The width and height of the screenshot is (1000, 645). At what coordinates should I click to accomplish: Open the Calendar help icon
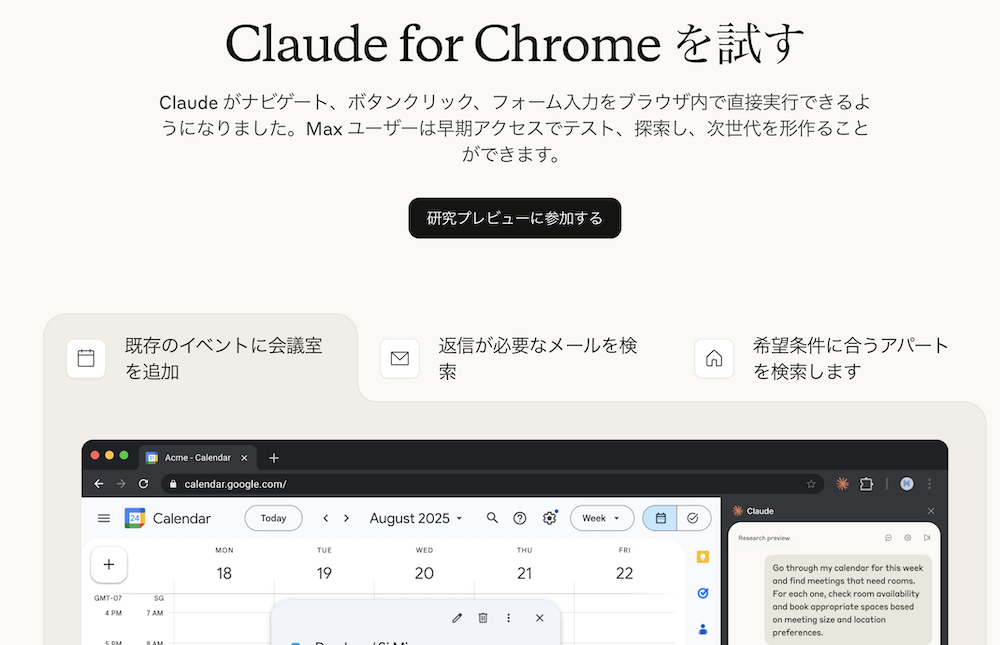(520, 518)
